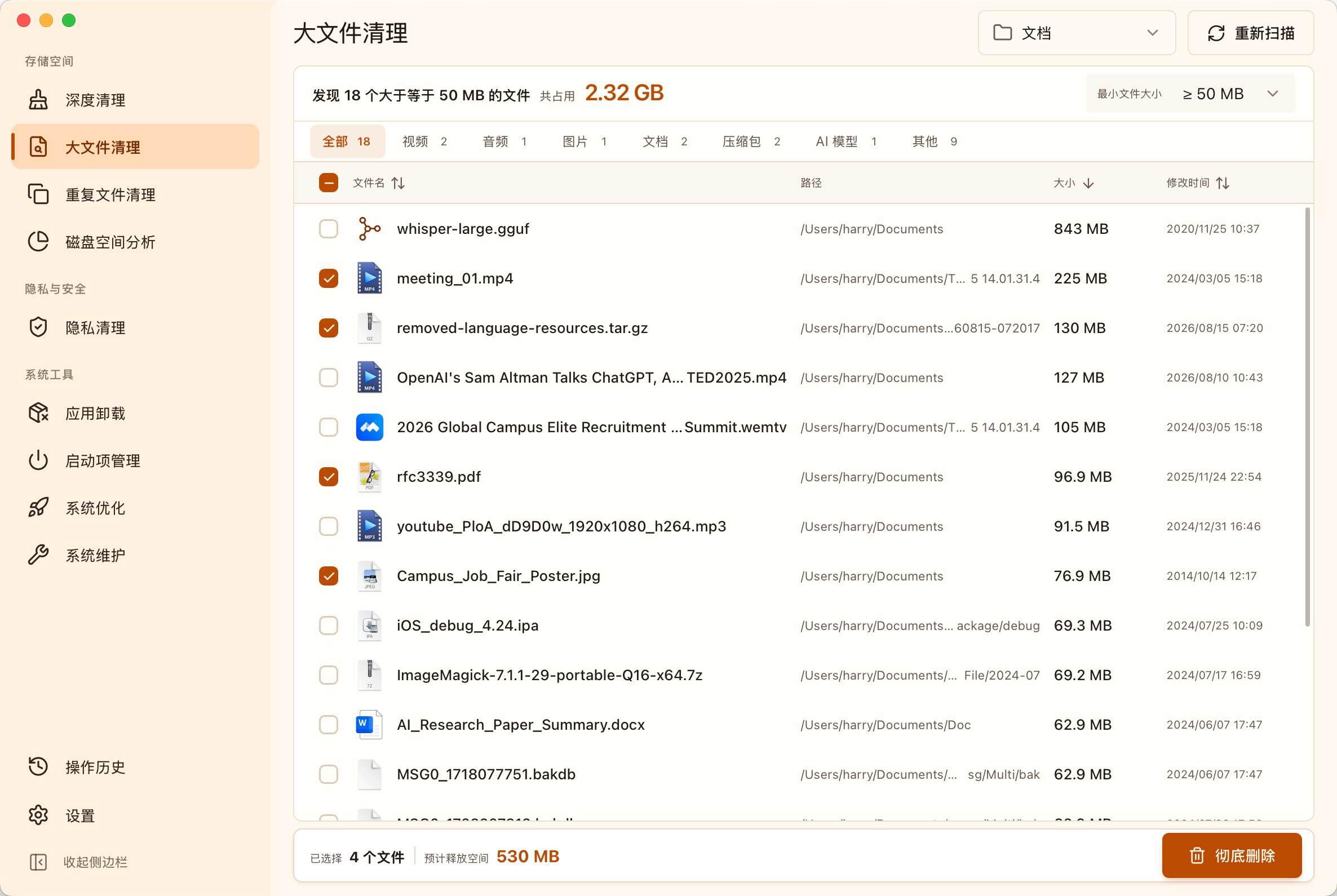1337x896 pixels.
Task: Open System Maintenance (系统维护) wrench icon
Action: (x=38, y=555)
